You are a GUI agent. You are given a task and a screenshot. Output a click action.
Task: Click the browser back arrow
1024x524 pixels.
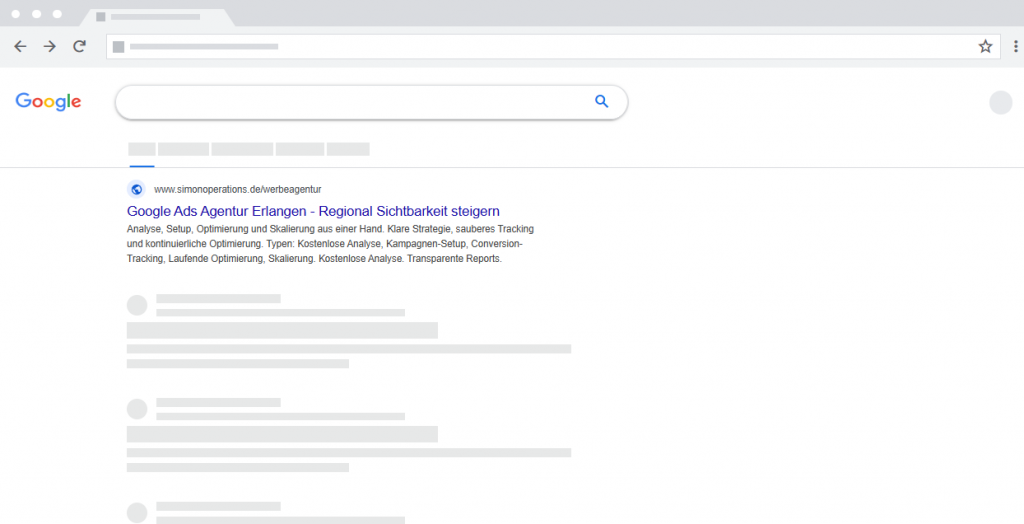[20, 46]
